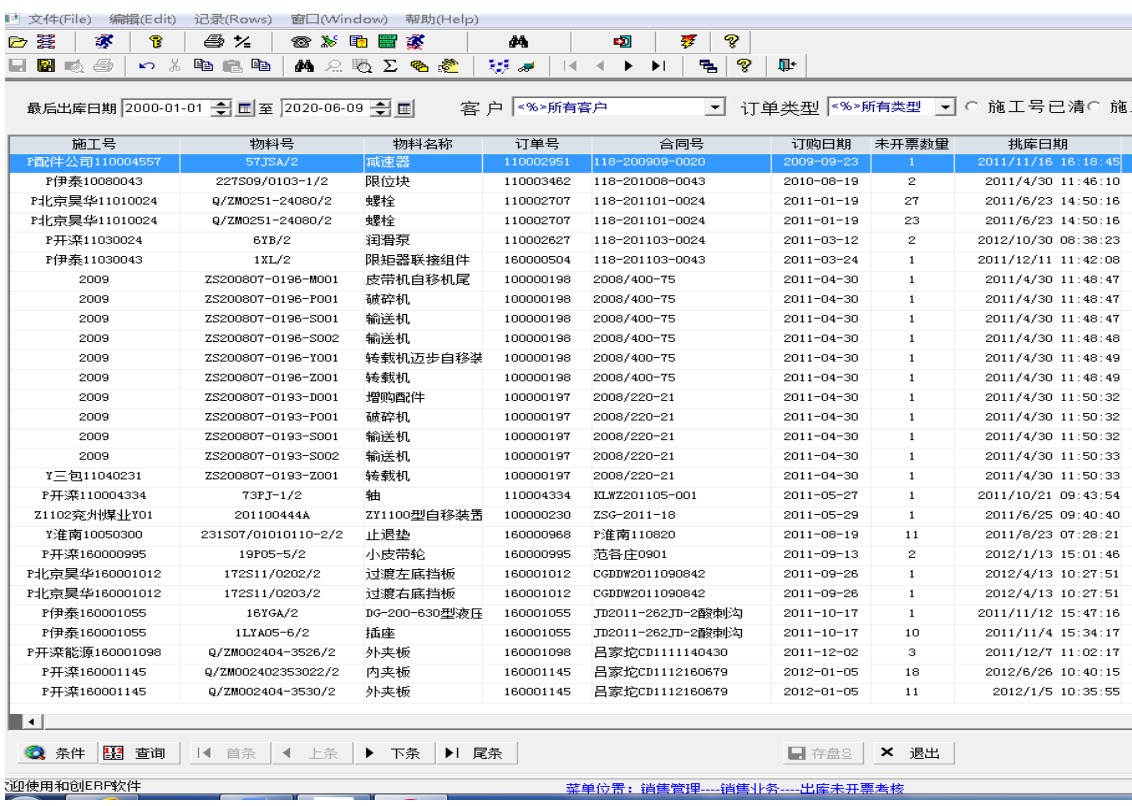1132x806 pixels.
Task: Open the 编辑(Edit) menu
Action: click(x=142, y=20)
